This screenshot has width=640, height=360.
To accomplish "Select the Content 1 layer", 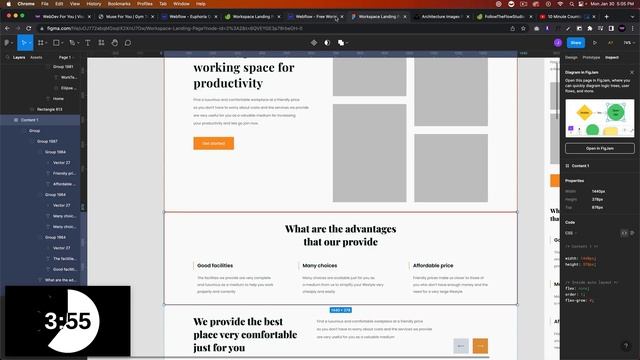I will 40,120.
